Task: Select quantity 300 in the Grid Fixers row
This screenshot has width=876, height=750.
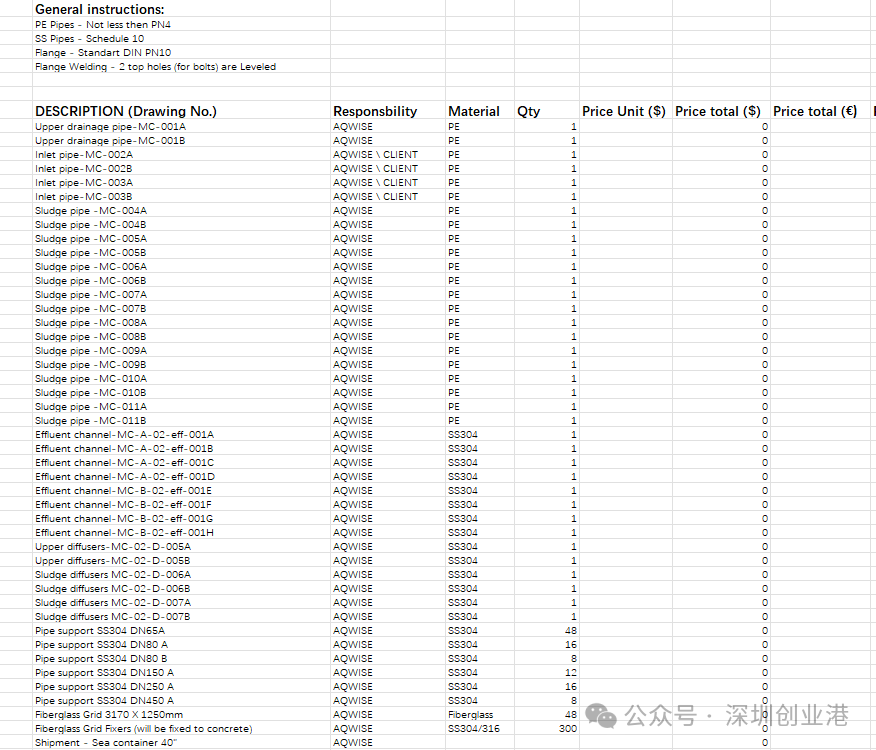Action: tap(546, 728)
